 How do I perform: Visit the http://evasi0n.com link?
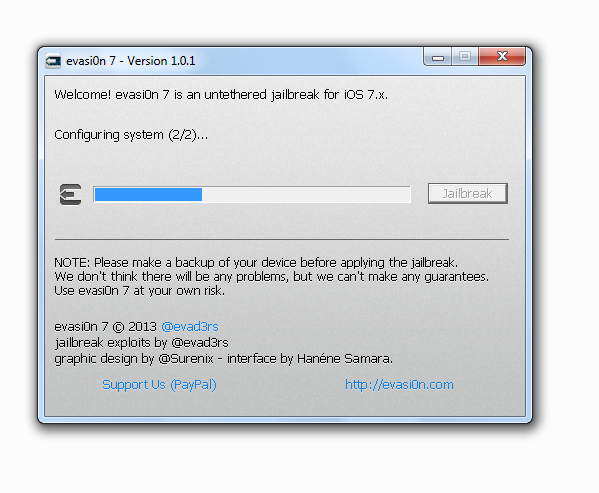(x=399, y=385)
